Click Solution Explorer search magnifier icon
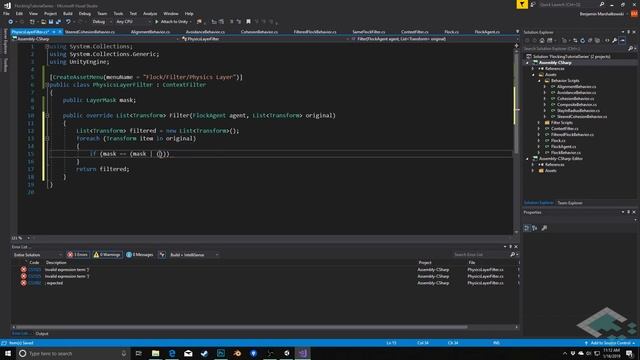This screenshot has height=360, width=640. (631, 49)
